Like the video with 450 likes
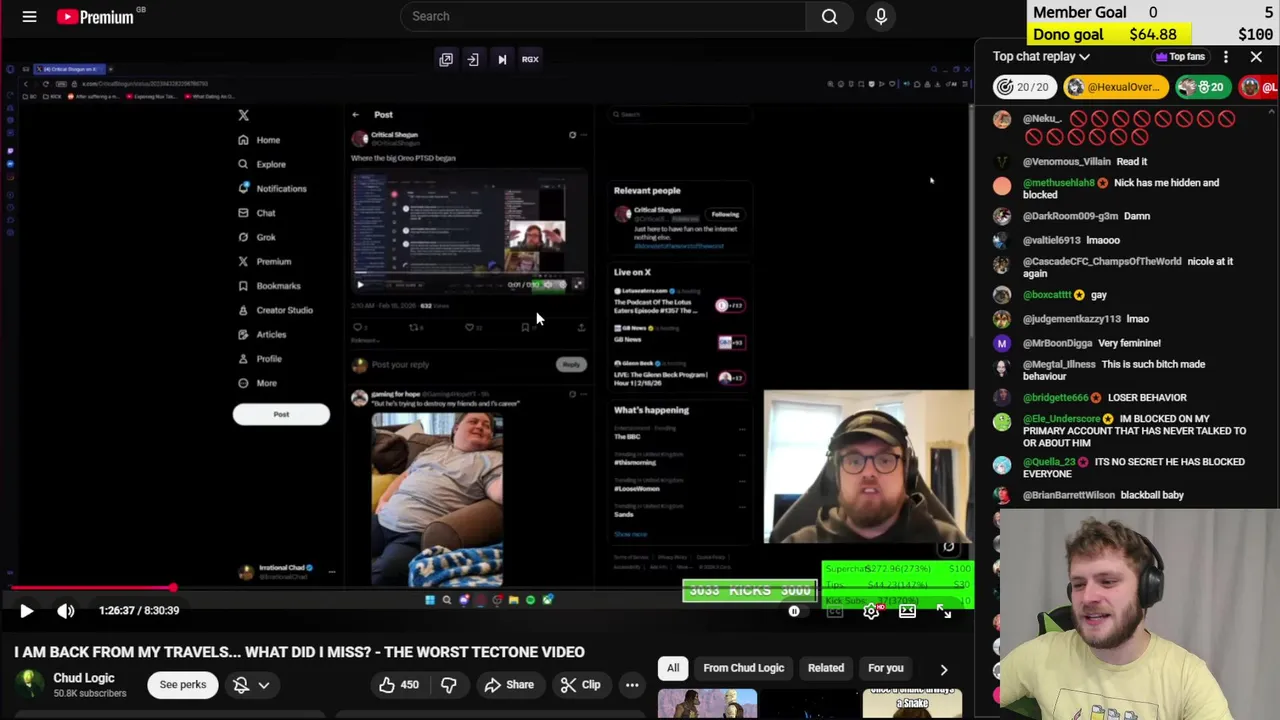1280x720 pixels. pyautogui.click(x=398, y=685)
